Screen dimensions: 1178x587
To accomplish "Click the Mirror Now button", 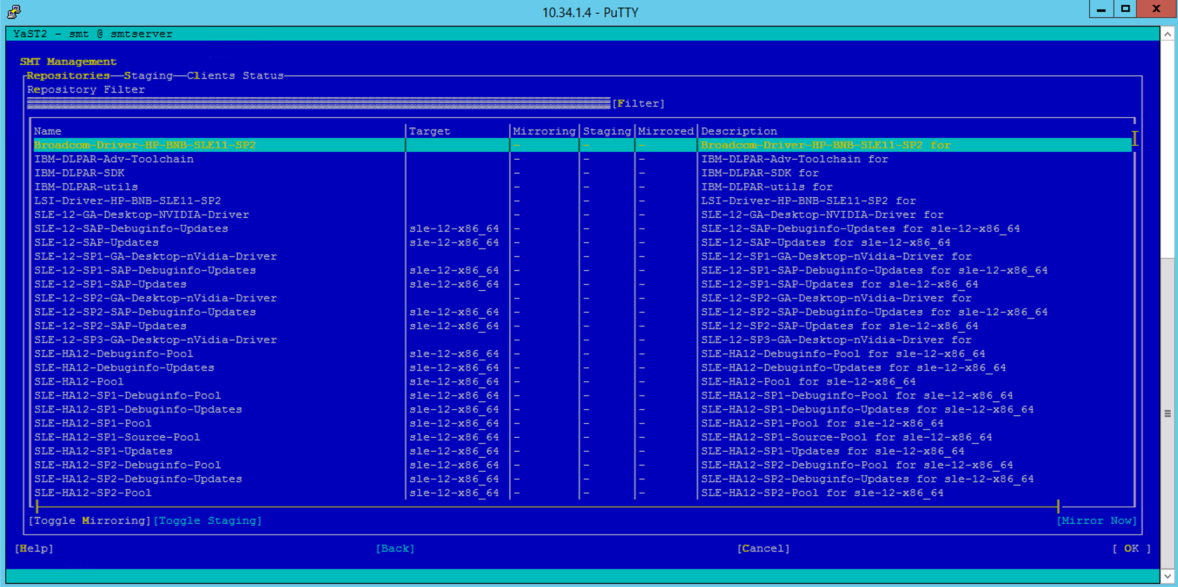I will (x=1097, y=521).
